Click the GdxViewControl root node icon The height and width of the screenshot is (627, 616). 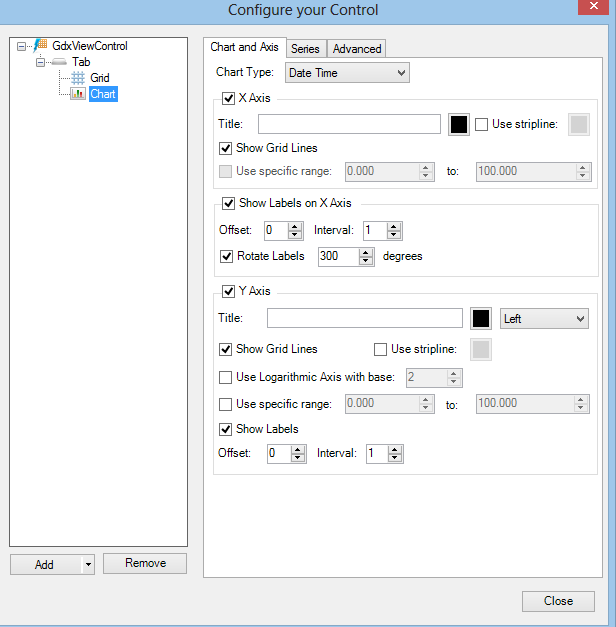tap(41, 46)
